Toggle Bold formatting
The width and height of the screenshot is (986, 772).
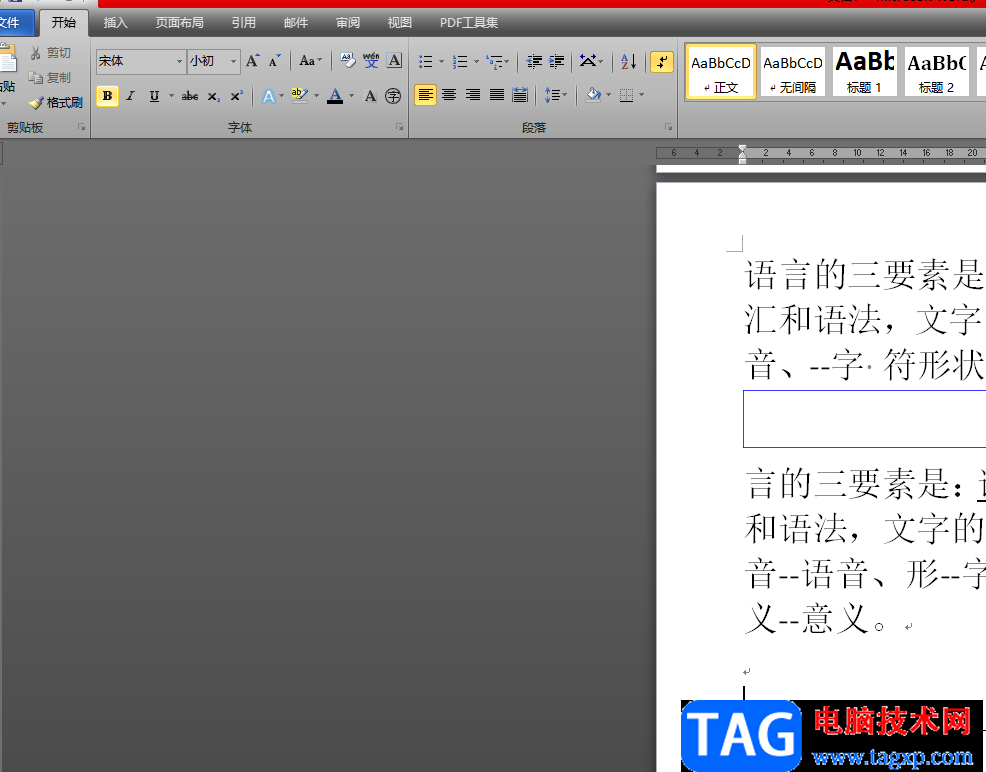point(108,96)
